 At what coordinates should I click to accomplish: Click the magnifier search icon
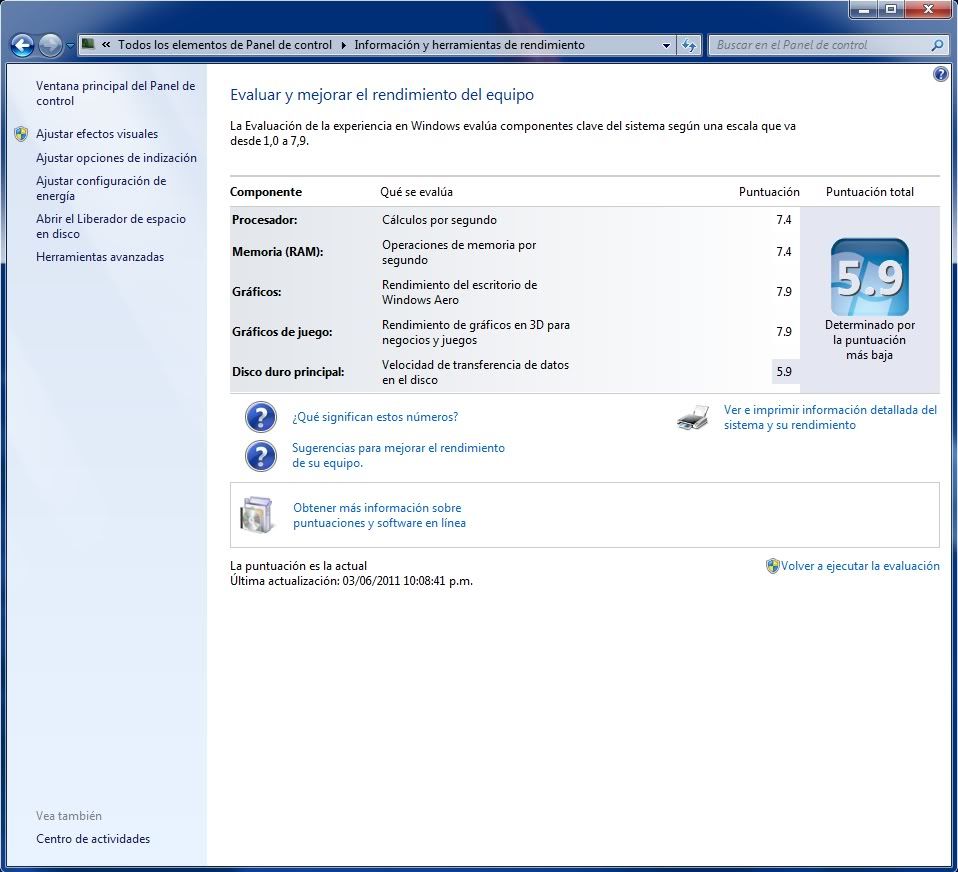937,45
